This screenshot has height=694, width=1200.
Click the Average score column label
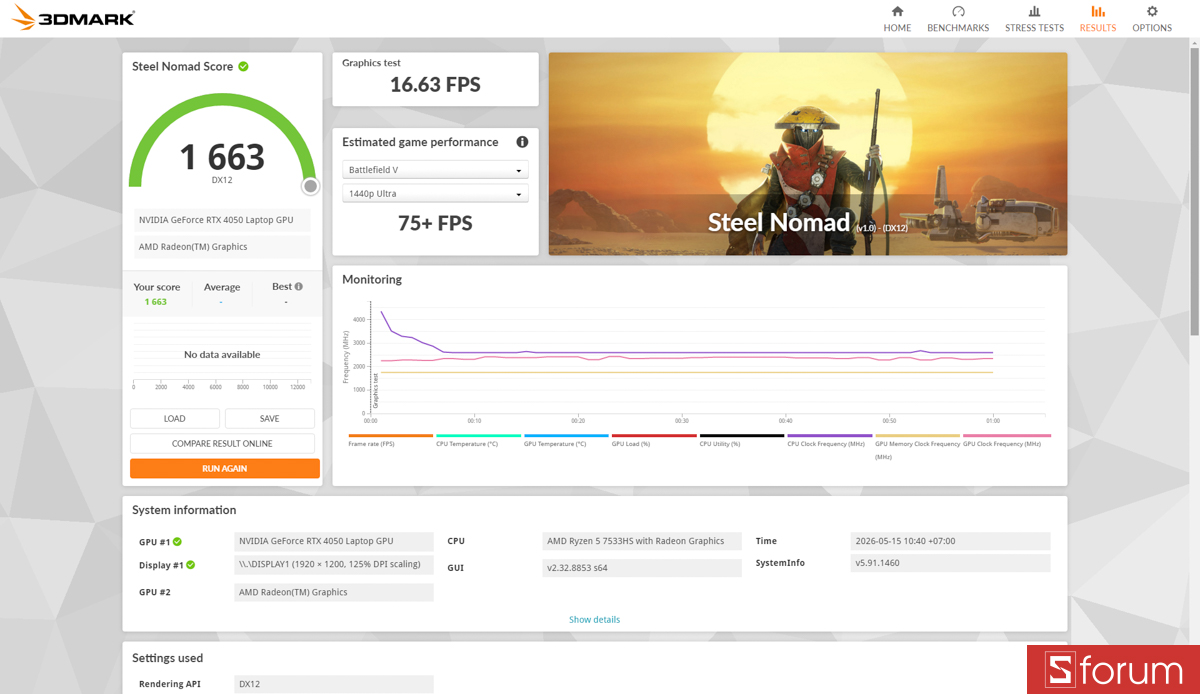point(222,287)
